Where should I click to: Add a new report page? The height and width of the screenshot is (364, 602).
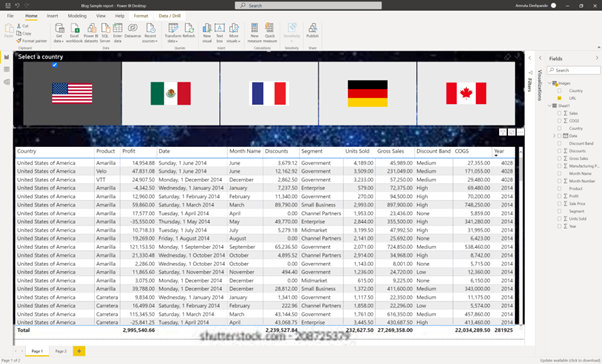coord(79,351)
